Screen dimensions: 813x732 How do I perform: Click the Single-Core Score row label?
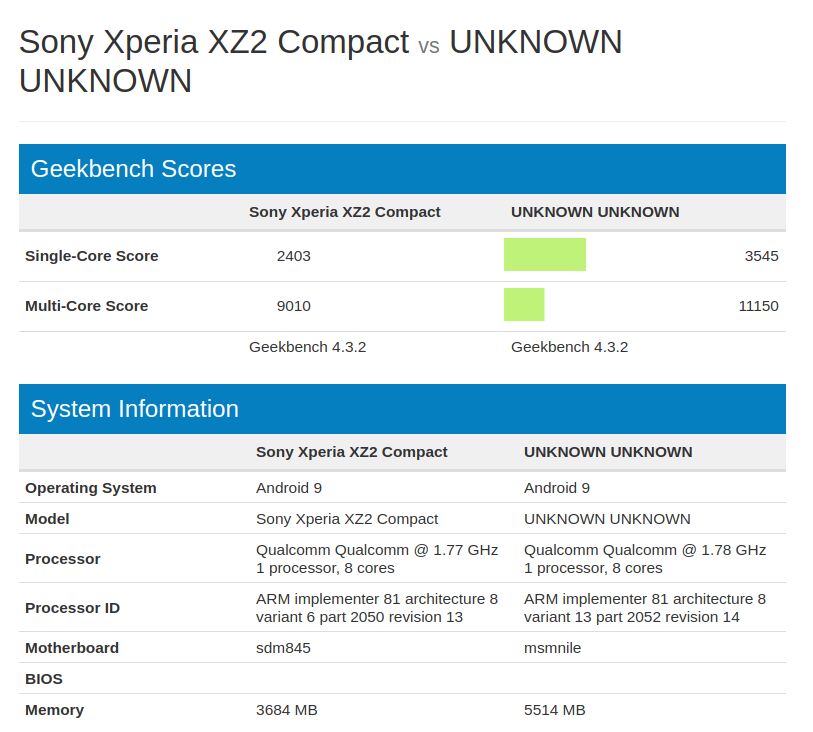(x=92, y=256)
